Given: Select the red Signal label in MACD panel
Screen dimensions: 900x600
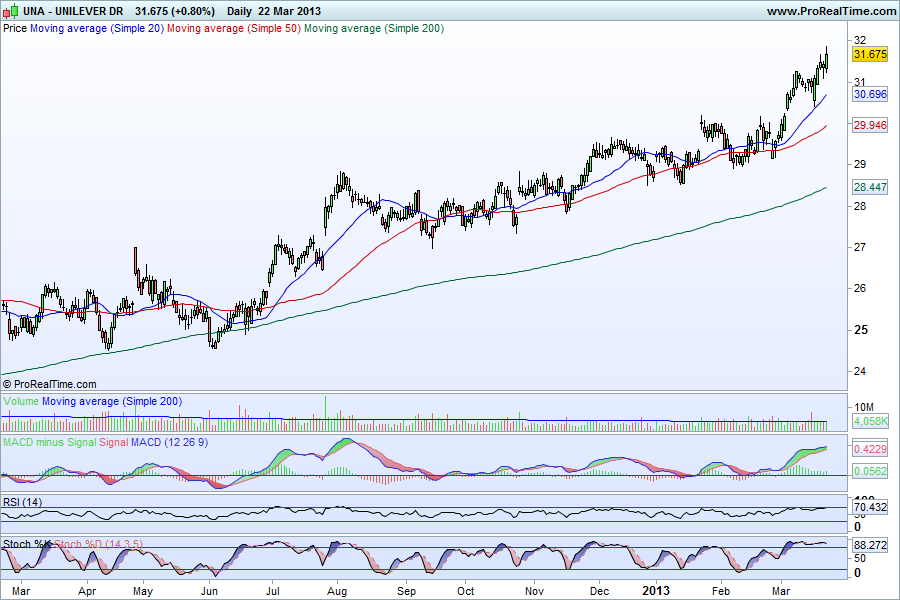Looking at the screenshot, I should coord(114,443).
